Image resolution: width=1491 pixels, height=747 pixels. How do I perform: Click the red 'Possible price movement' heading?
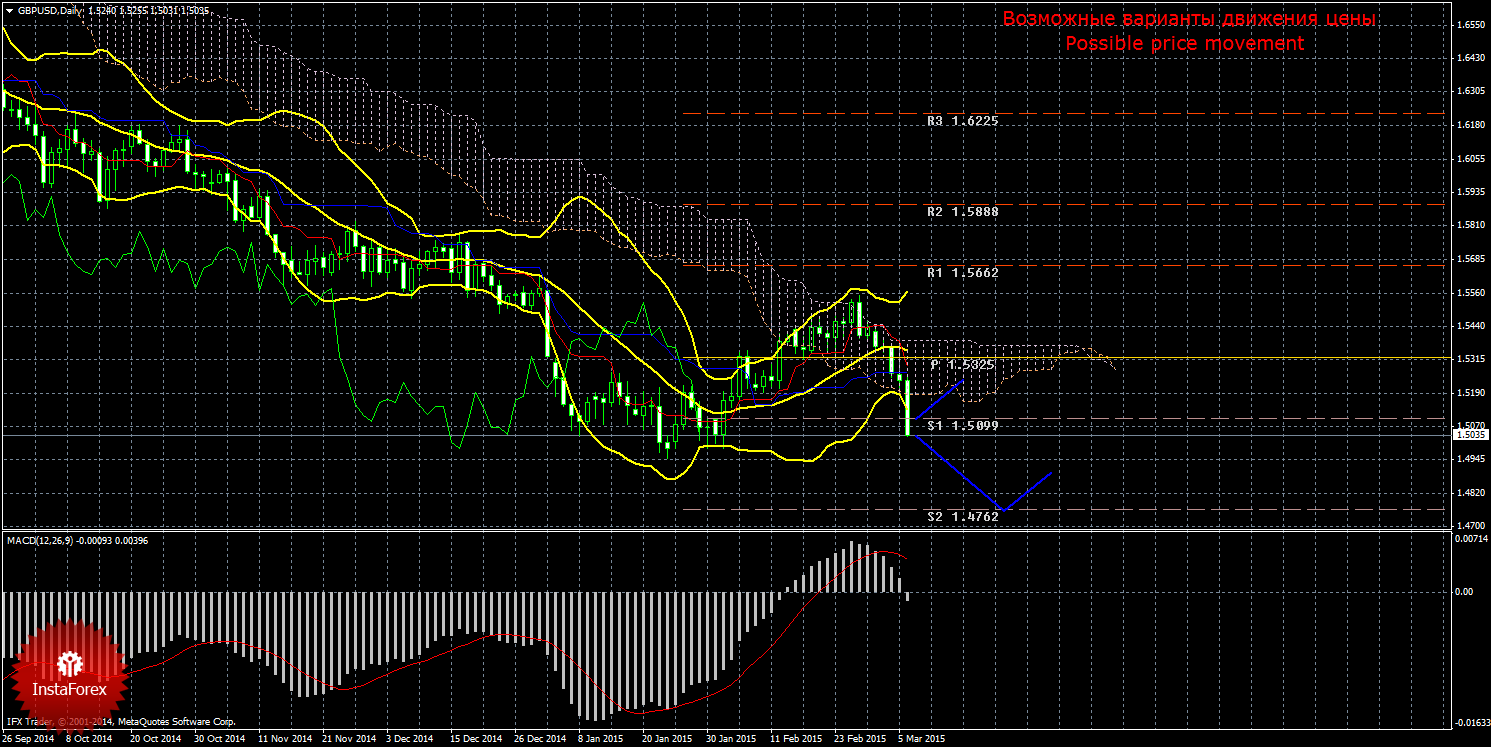tap(1184, 44)
